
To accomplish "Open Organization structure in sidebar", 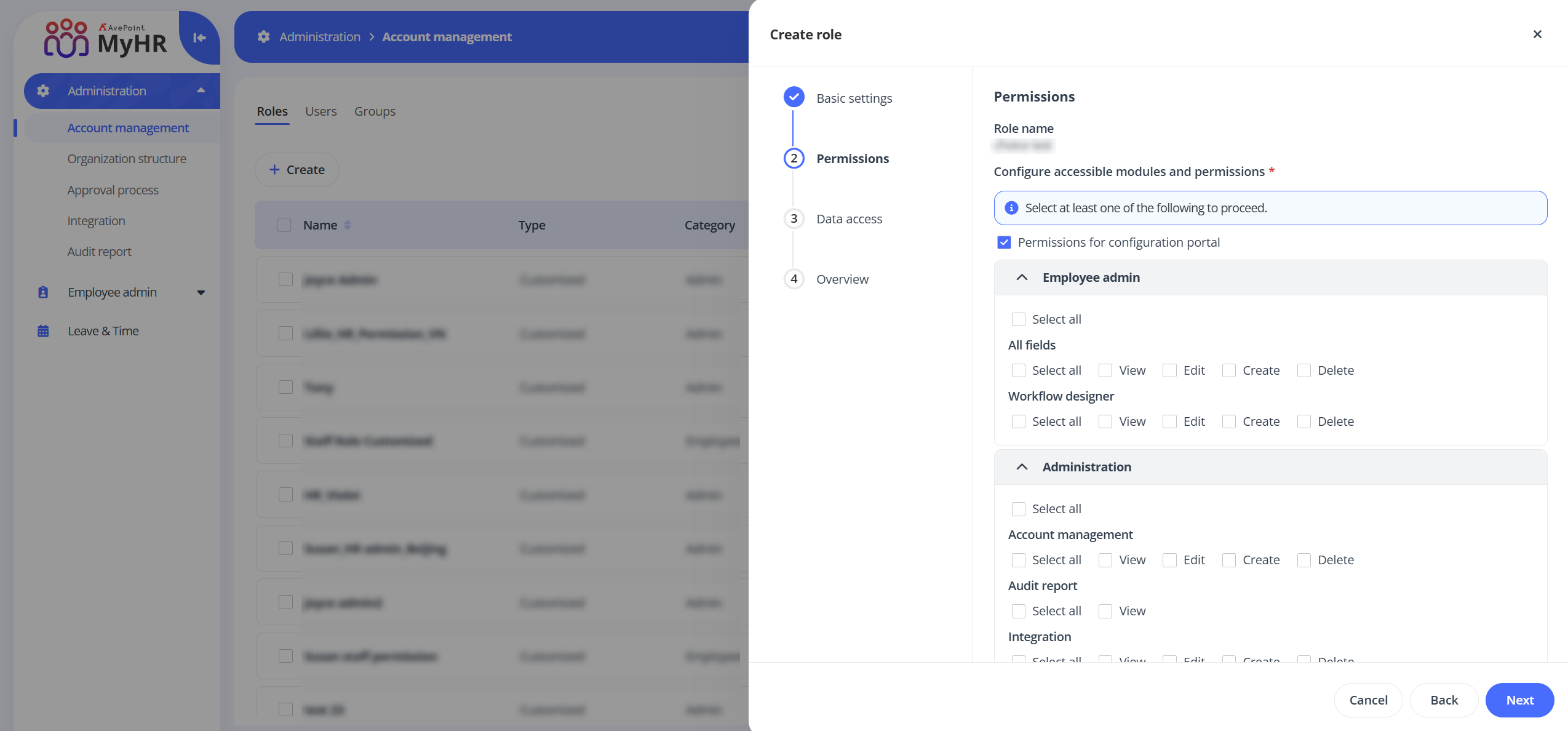I will tap(127, 159).
